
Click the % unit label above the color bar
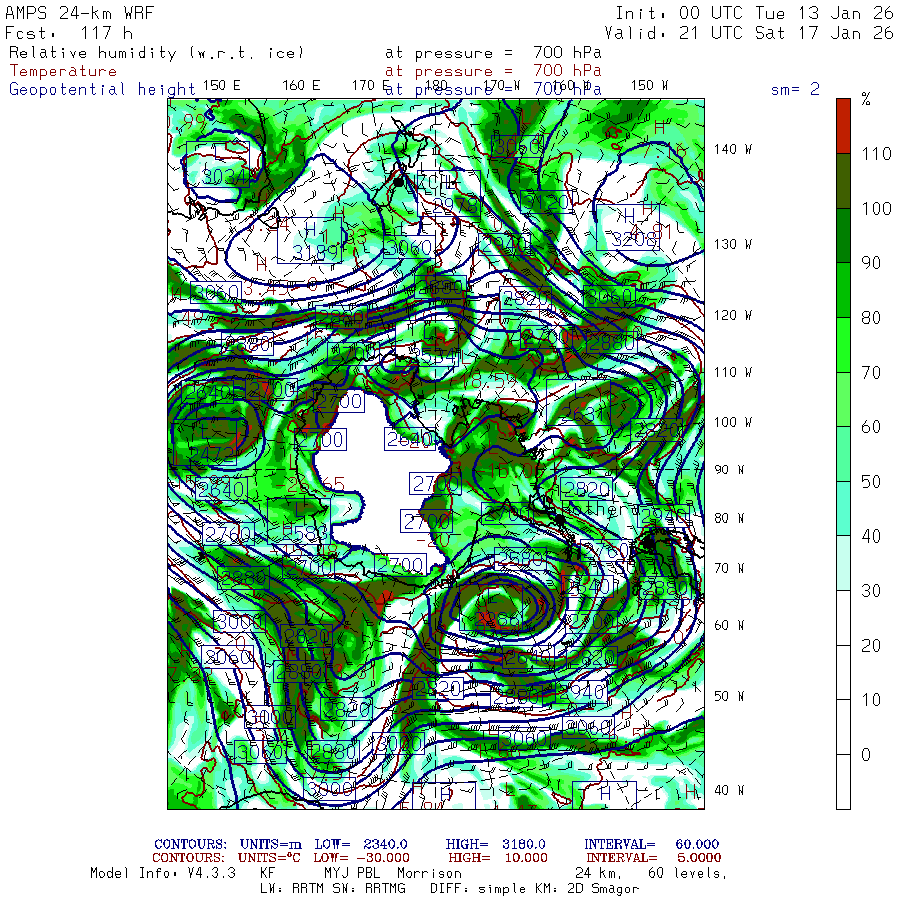pos(866,99)
